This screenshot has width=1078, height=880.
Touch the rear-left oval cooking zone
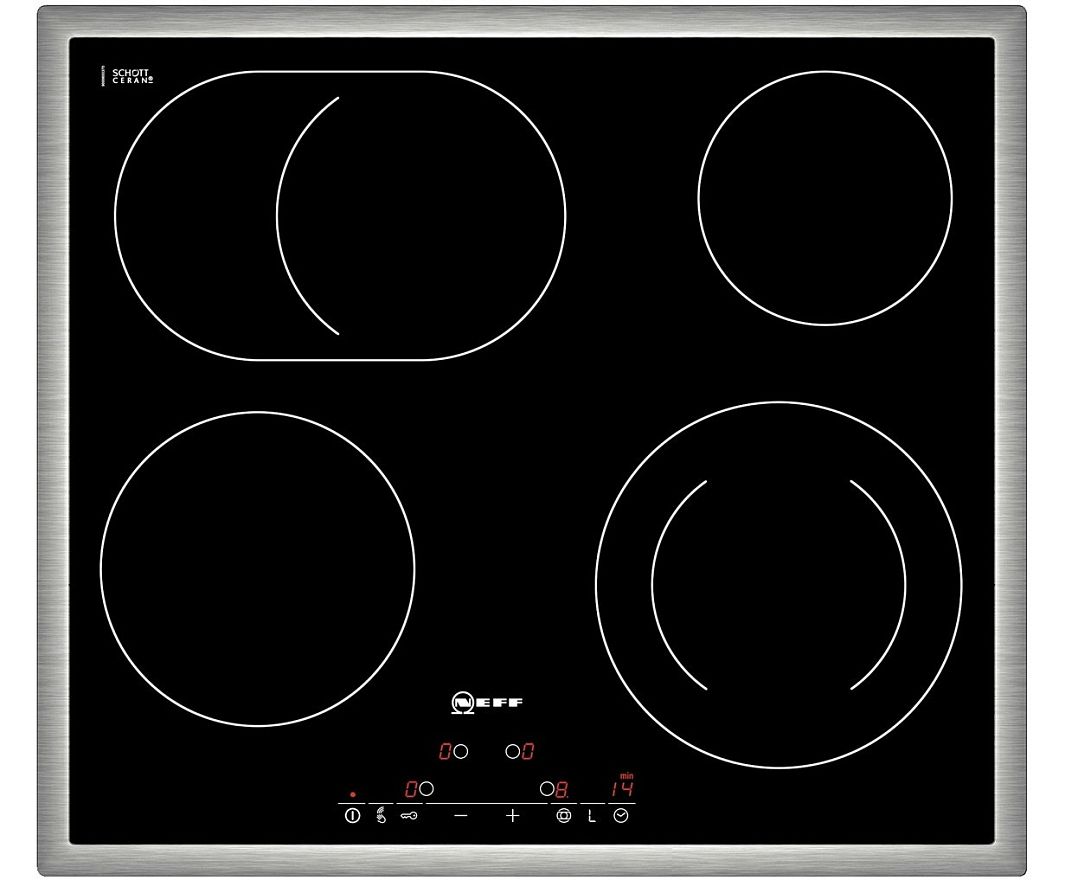[340, 215]
